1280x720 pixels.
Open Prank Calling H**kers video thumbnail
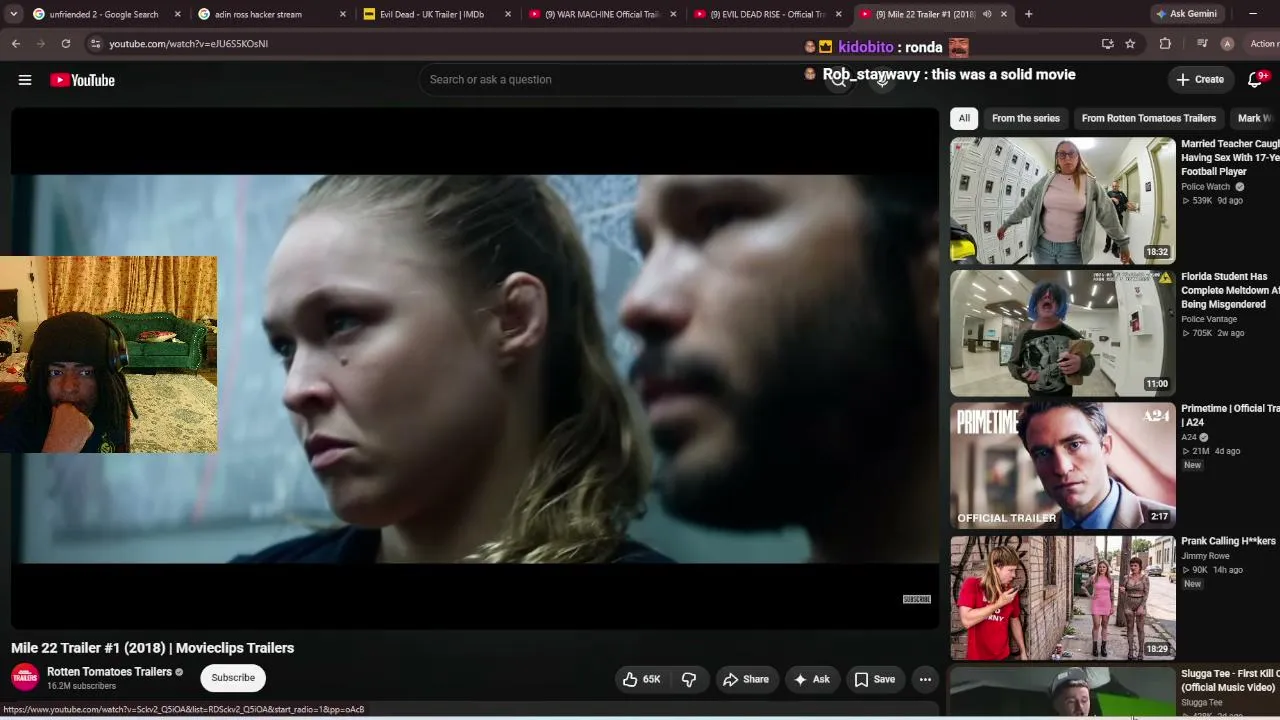(x=1063, y=598)
